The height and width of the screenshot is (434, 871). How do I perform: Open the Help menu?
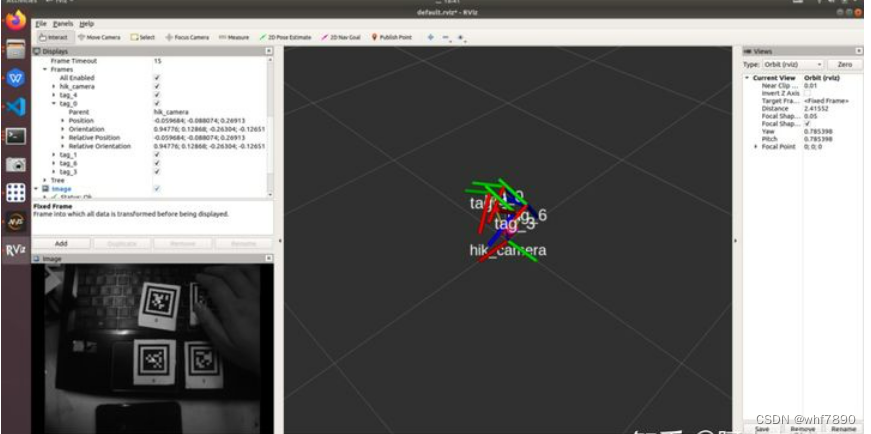pos(87,24)
